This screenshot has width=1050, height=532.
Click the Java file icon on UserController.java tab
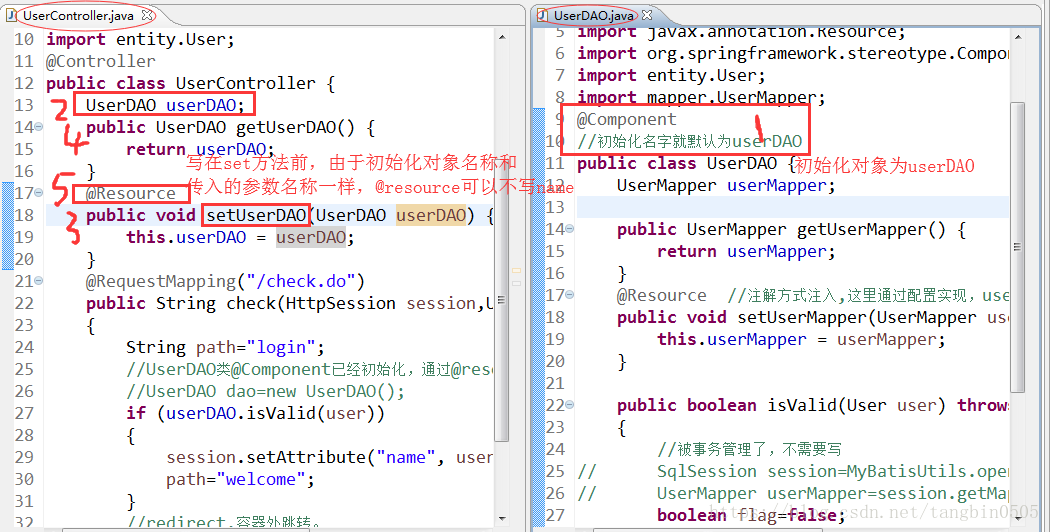(x=11, y=15)
